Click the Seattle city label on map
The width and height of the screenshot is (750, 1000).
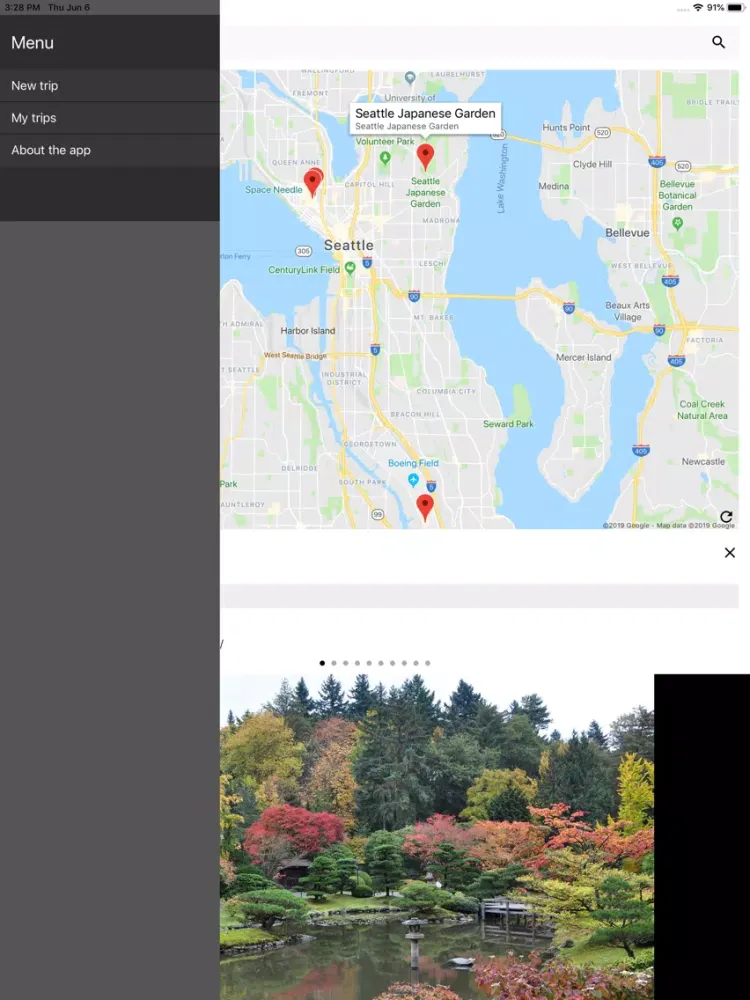[348, 246]
